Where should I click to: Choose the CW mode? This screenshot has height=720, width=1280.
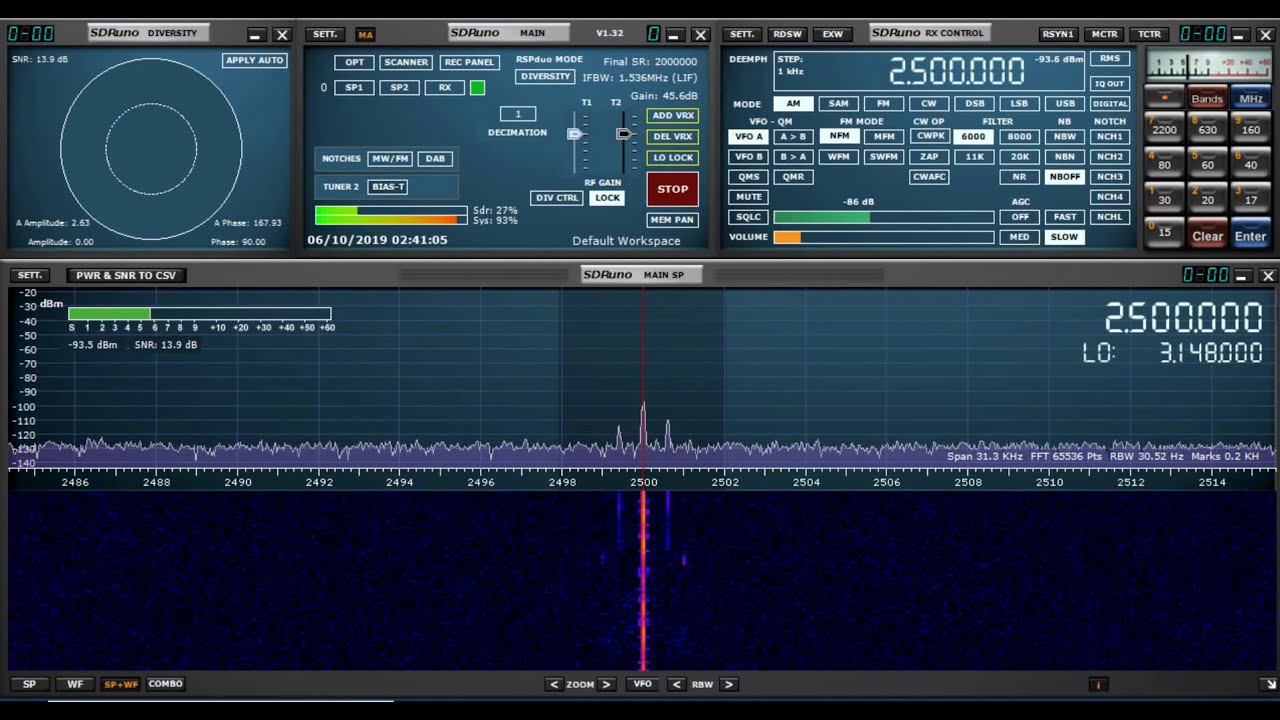click(x=929, y=104)
